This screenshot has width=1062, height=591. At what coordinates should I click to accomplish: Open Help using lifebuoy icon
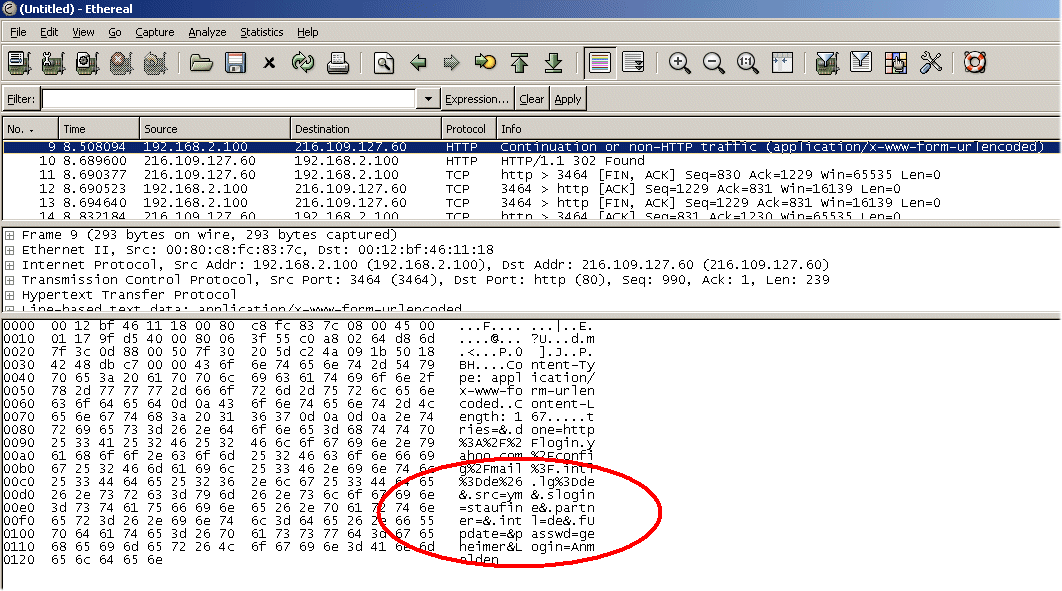[x=975, y=63]
